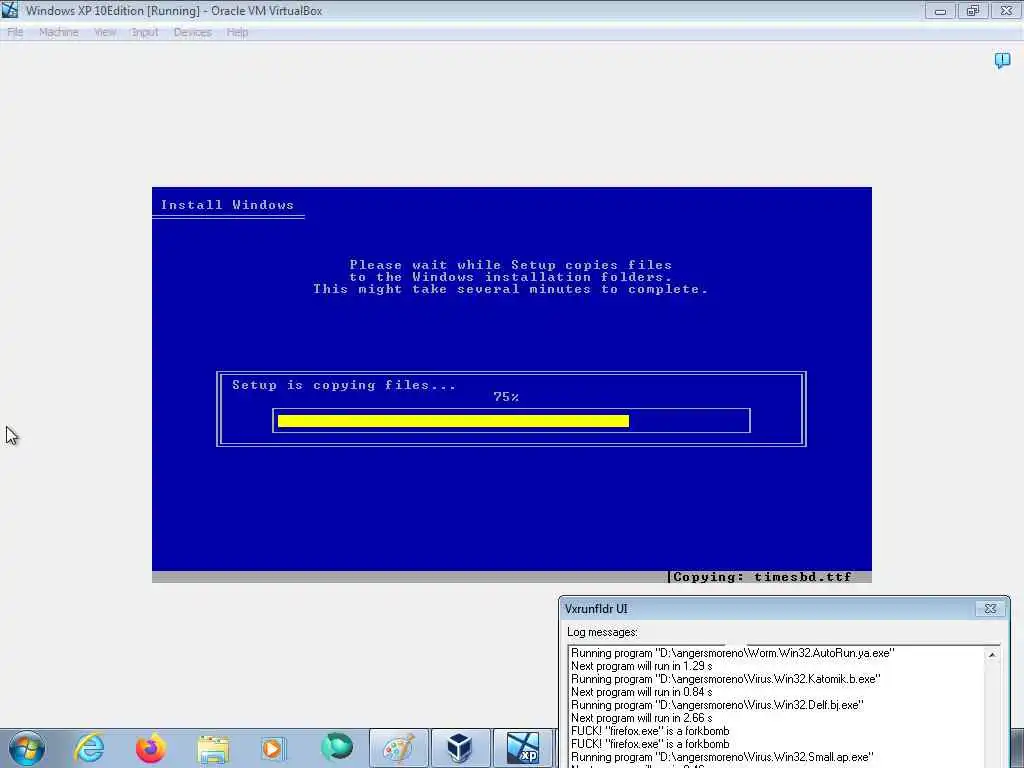The height and width of the screenshot is (768, 1024).
Task: Select log line with Virus.Win32.Small.ap.exe
Action: (x=722, y=758)
